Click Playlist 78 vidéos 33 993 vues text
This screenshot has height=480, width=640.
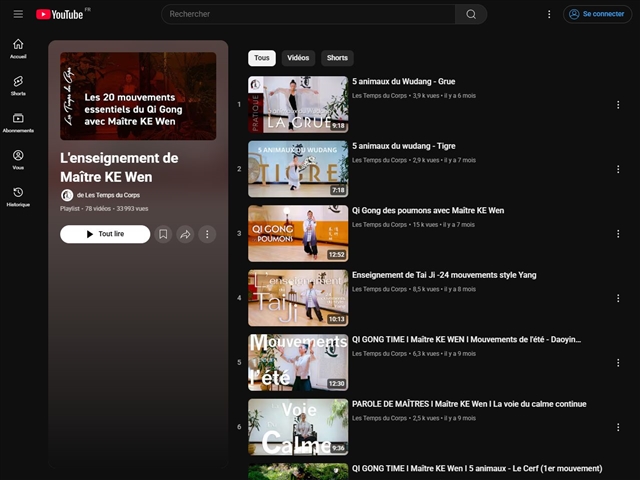104,209
